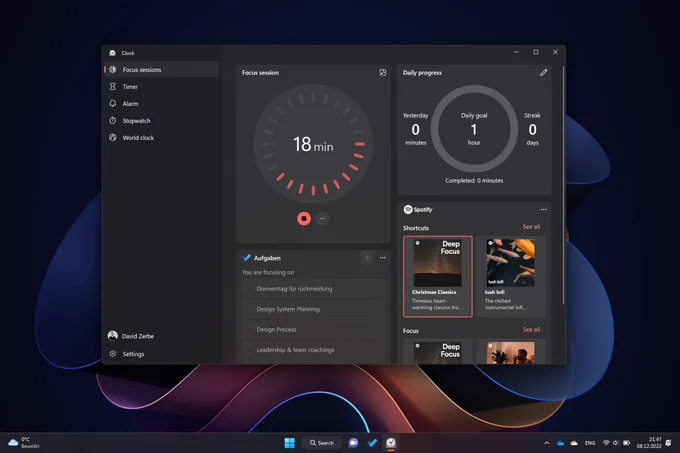
Task: Open Microsoft To Do from the taskbar
Action: click(372, 443)
